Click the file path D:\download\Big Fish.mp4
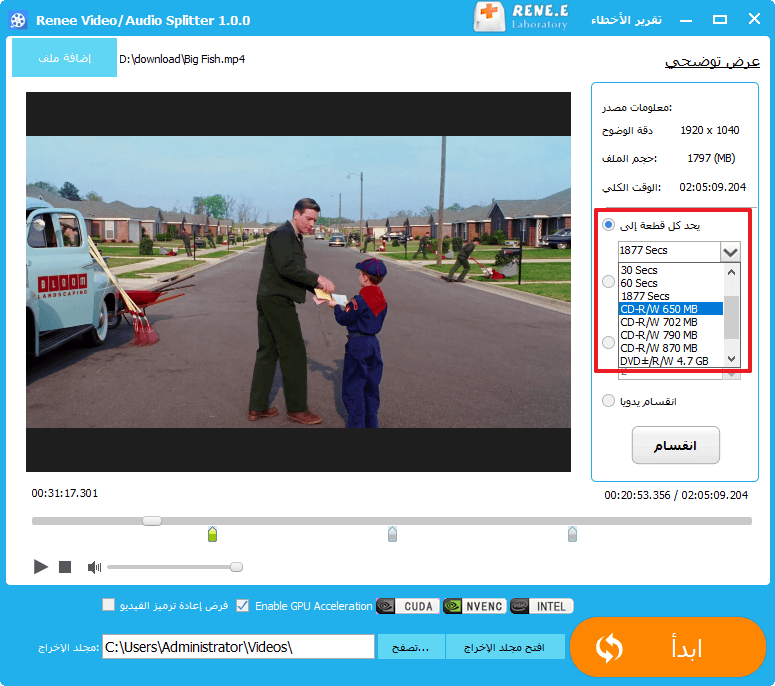 182,59
